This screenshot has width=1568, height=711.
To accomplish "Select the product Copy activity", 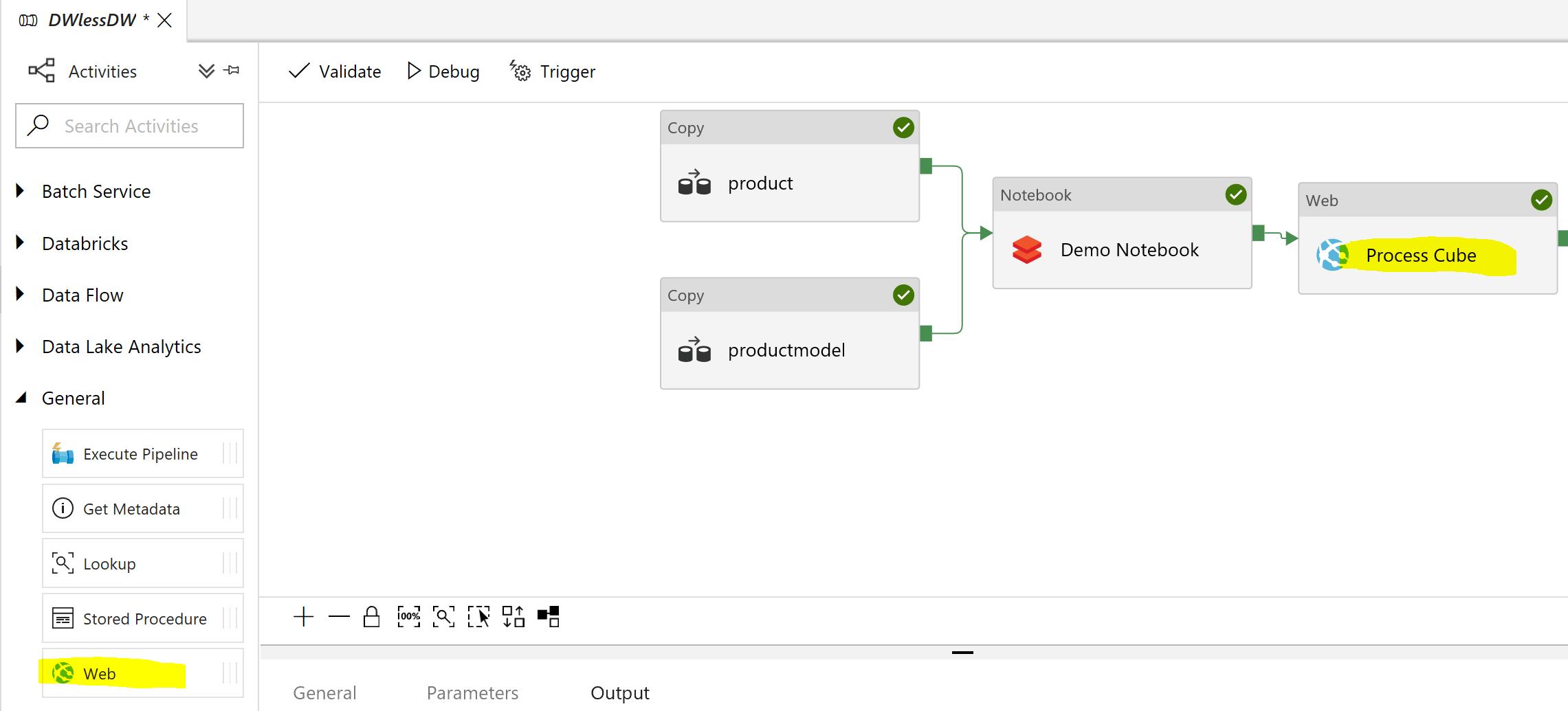I will pyautogui.click(x=790, y=166).
